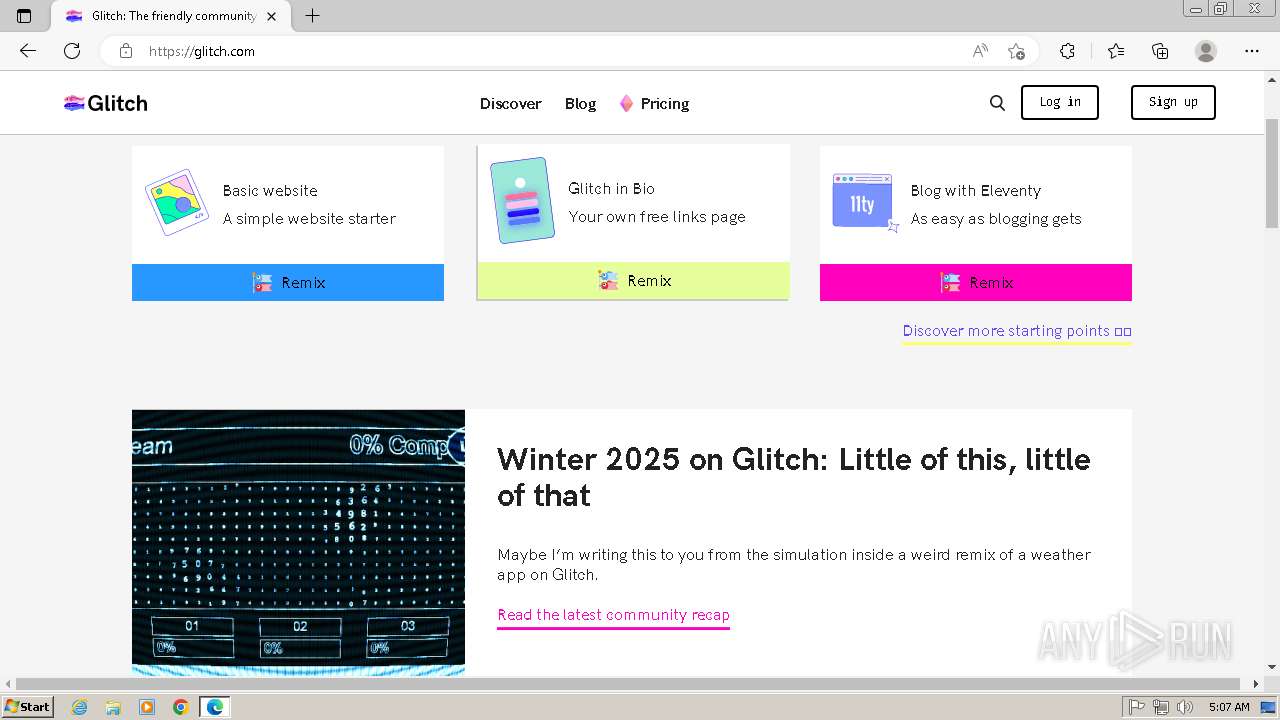The width and height of the screenshot is (1280, 720).
Task: View site information lock icon
Action: (126, 51)
